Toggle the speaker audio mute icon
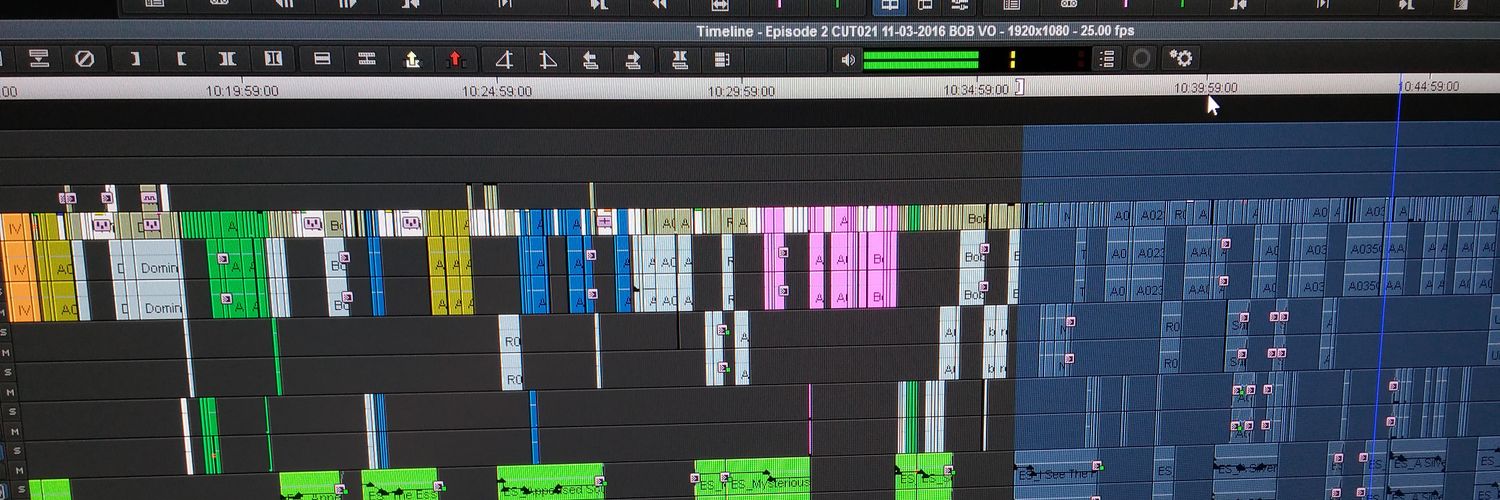Image resolution: width=1500 pixels, height=500 pixels. coord(848,60)
